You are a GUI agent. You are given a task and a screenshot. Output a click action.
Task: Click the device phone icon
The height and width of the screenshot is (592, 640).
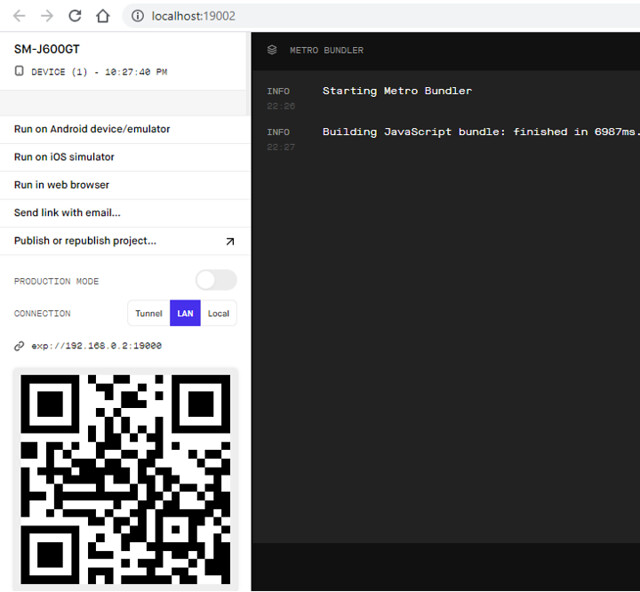(19, 71)
